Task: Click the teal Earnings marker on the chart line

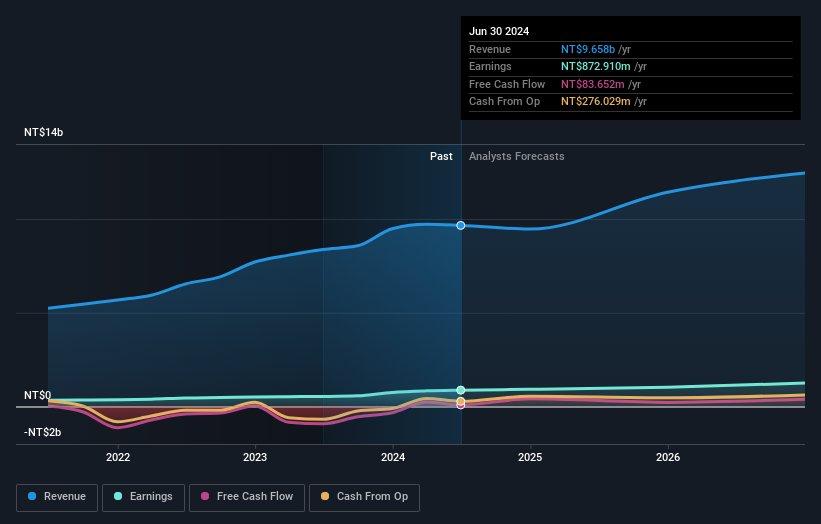Action: point(461,390)
